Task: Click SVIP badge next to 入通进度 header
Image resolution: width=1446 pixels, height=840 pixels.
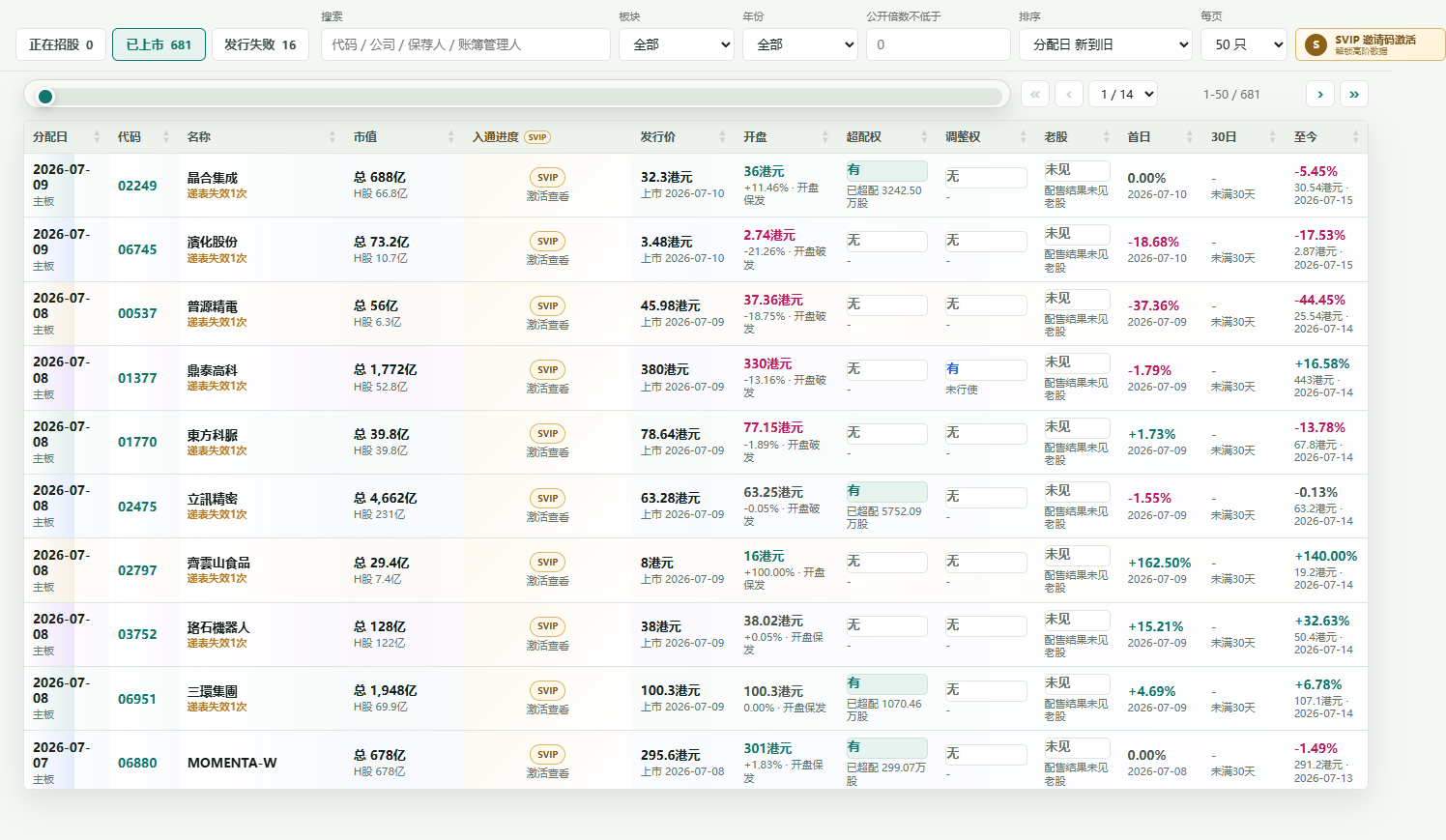Action: tap(537, 137)
